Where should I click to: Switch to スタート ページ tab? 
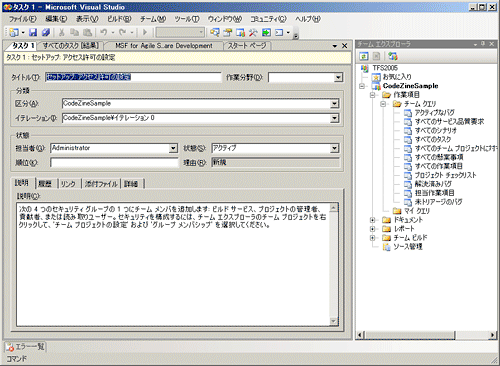coord(247,46)
